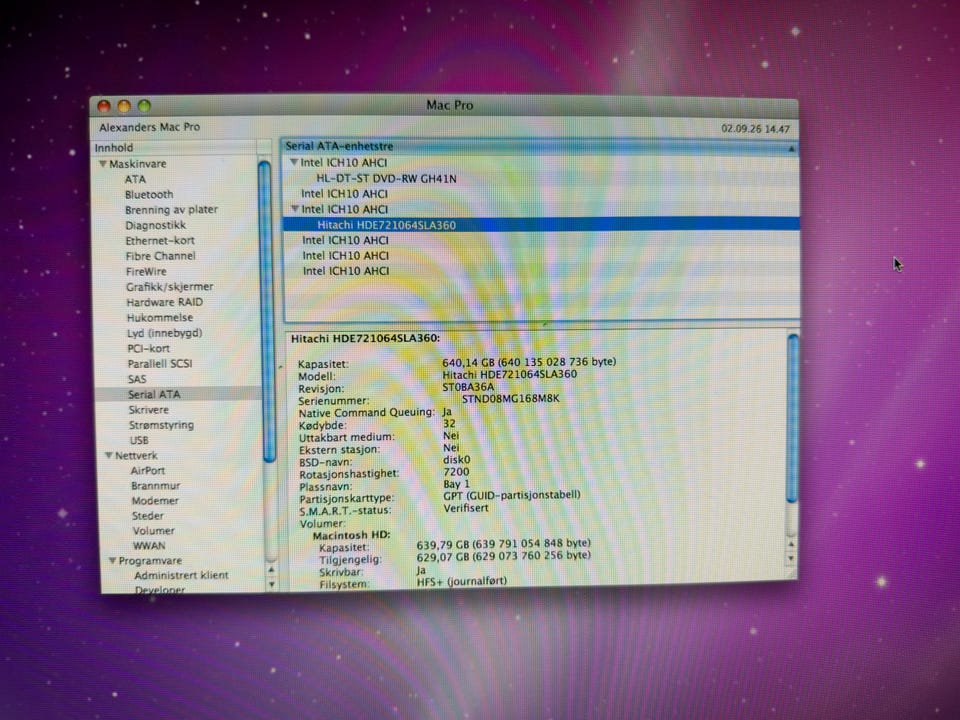Viewport: 960px width, 720px height.
Task: Click the Alexanders Mac Pro label
Action: click(x=149, y=127)
